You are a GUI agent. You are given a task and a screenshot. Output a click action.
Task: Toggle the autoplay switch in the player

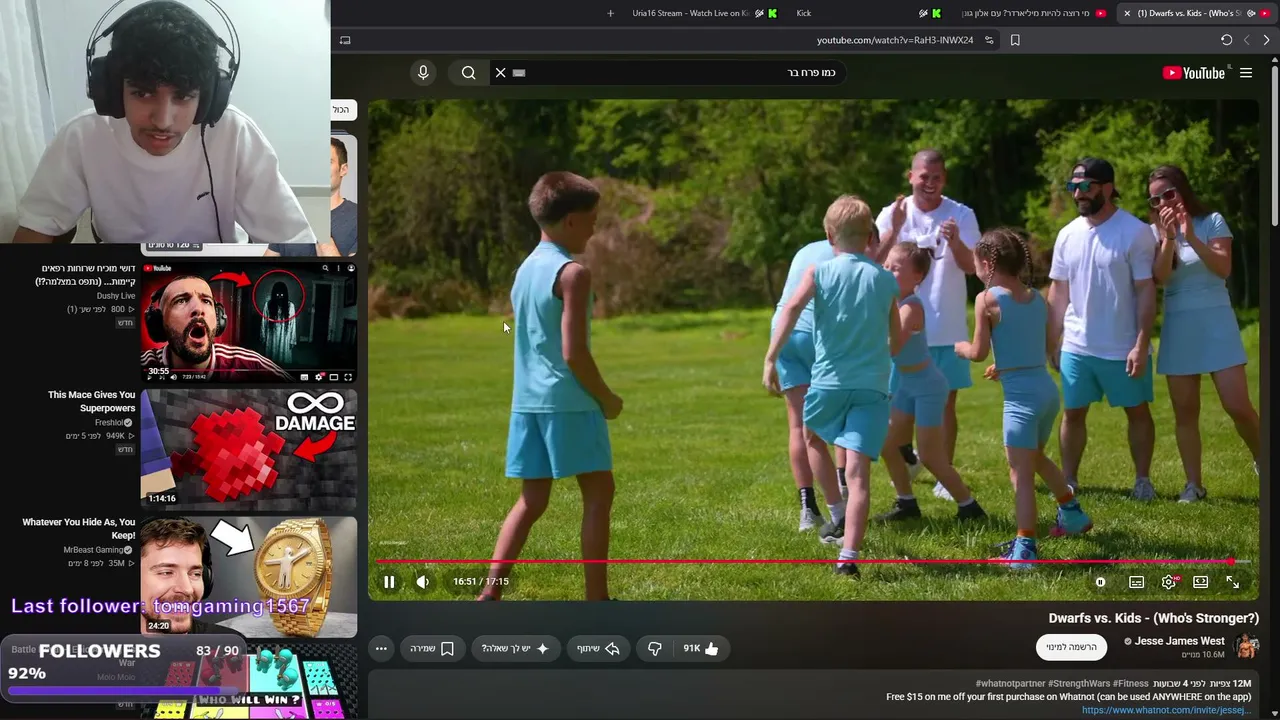(1100, 582)
